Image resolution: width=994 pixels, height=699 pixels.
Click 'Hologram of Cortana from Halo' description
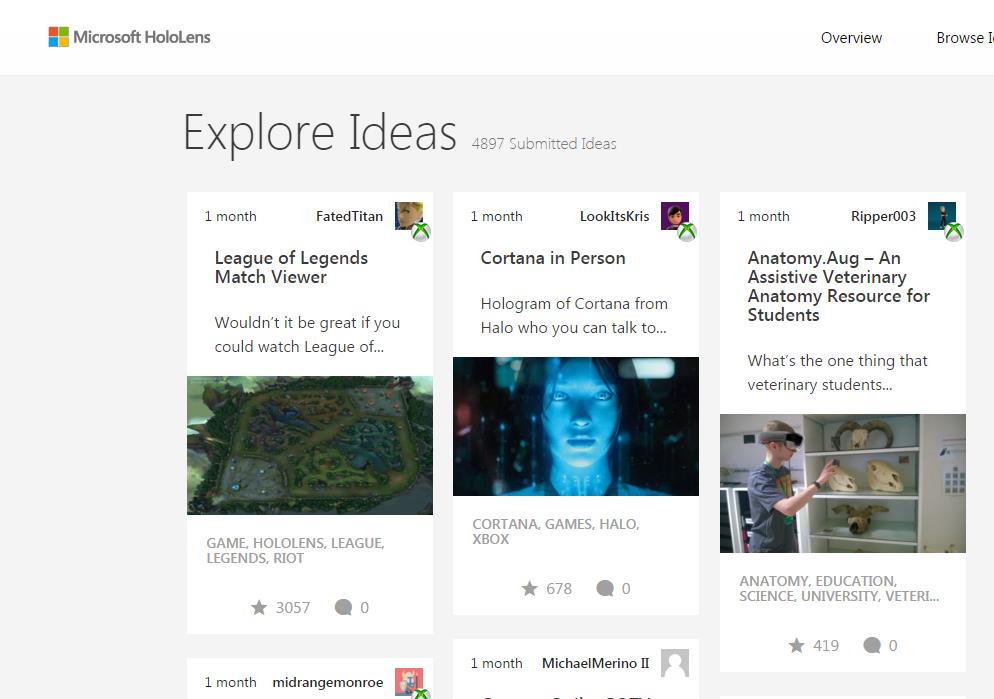click(574, 316)
